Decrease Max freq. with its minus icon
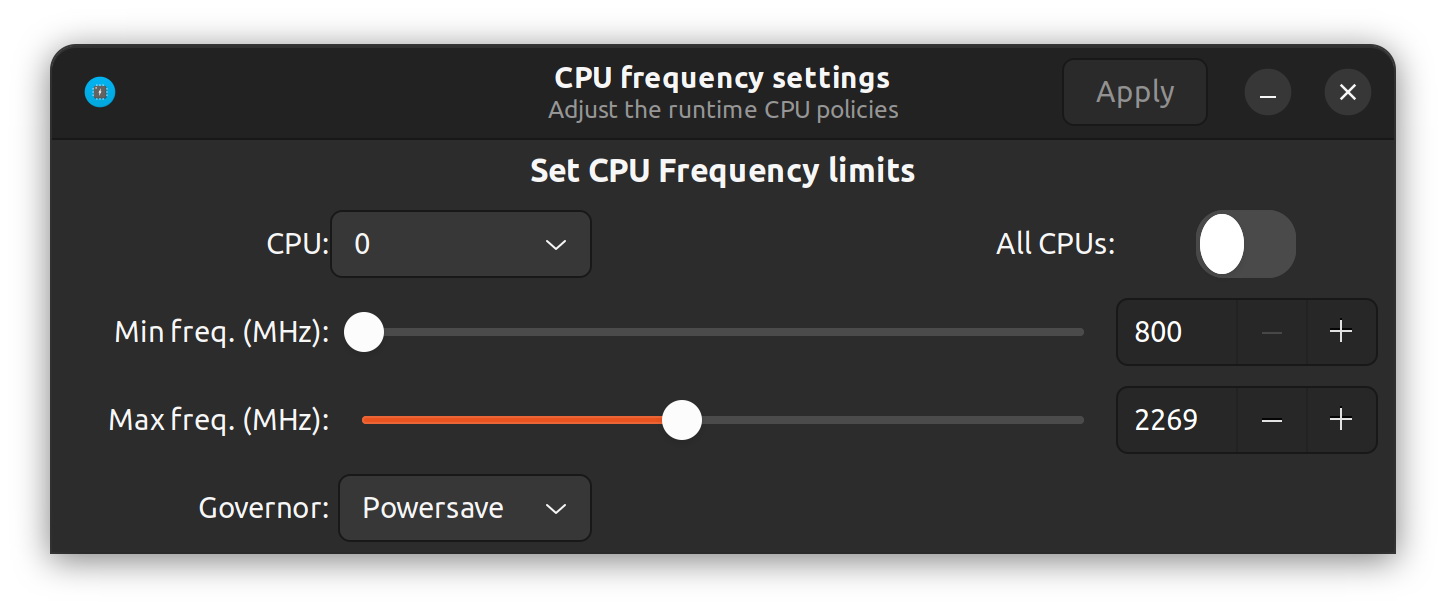This screenshot has height=610, width=1446. pyautogui.click(x=1272, y=420)
